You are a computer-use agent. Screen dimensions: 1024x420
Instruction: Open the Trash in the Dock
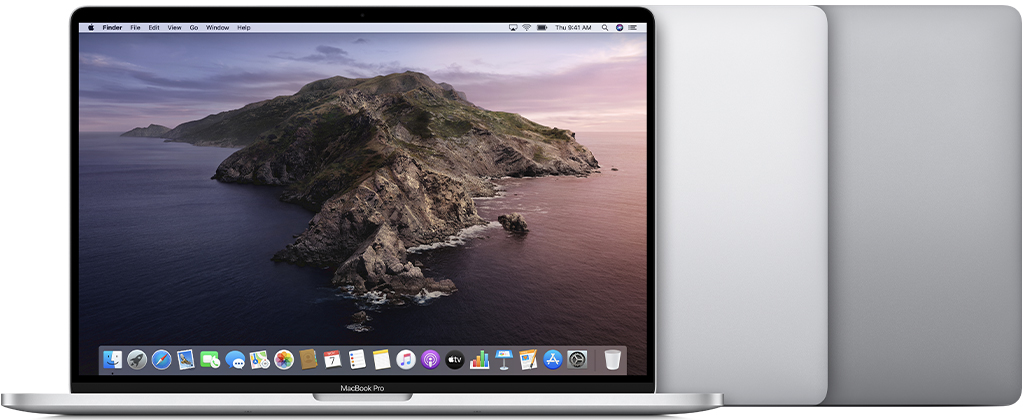(612, 359)
